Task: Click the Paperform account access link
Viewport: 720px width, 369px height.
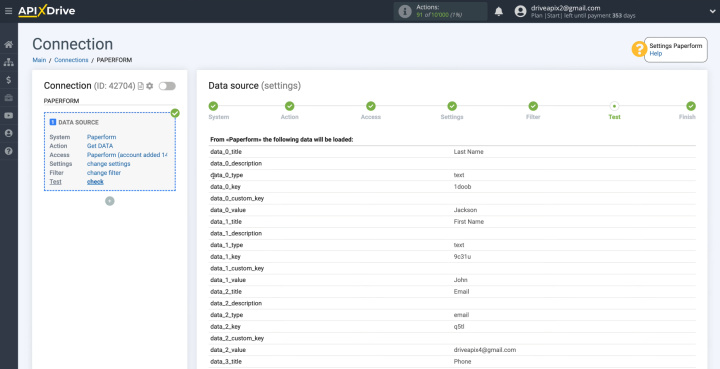Action: pos(127,155)
